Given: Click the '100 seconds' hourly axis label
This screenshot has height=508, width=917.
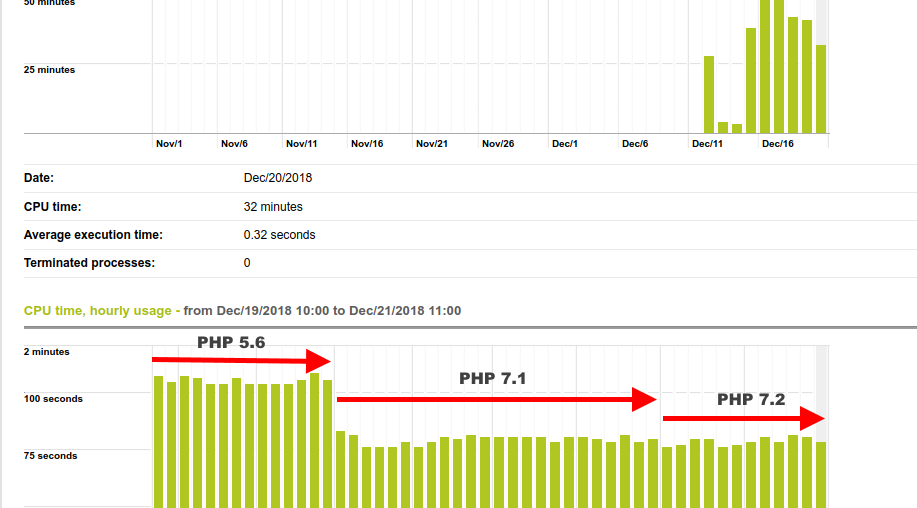Looking at the screenshot, I should pyautogui.click(x=53, y=399).
